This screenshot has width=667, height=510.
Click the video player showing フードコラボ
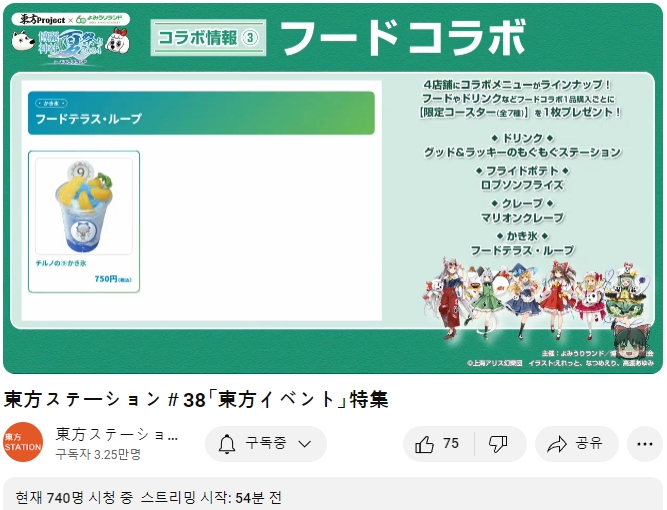click(333, 188)
